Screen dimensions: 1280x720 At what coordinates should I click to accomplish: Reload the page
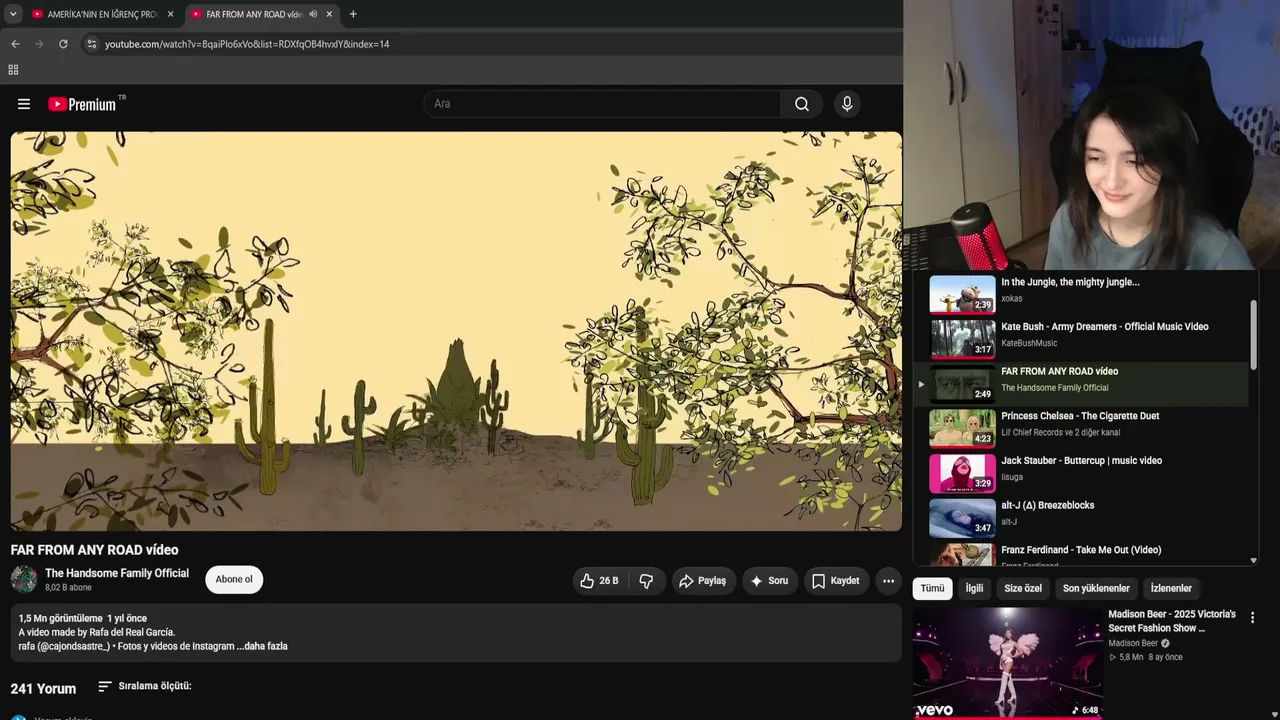click(63, 44)
